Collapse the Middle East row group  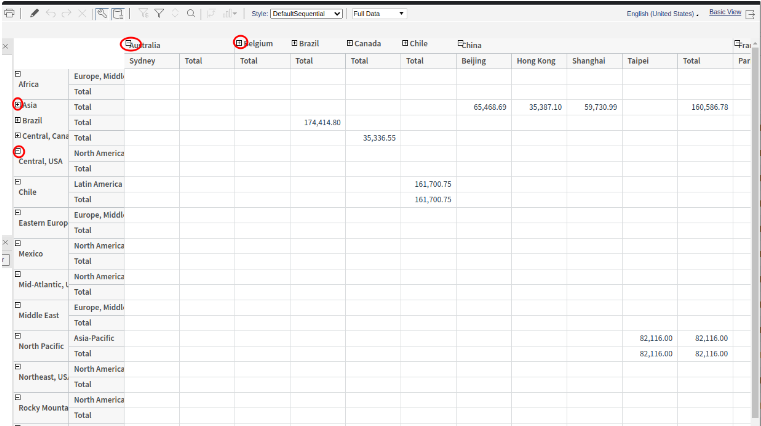pyautogui.click(x=18, y=305)
